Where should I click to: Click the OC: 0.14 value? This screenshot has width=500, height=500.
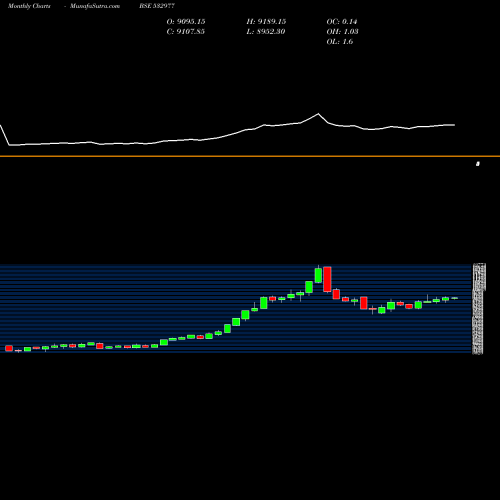342,22
